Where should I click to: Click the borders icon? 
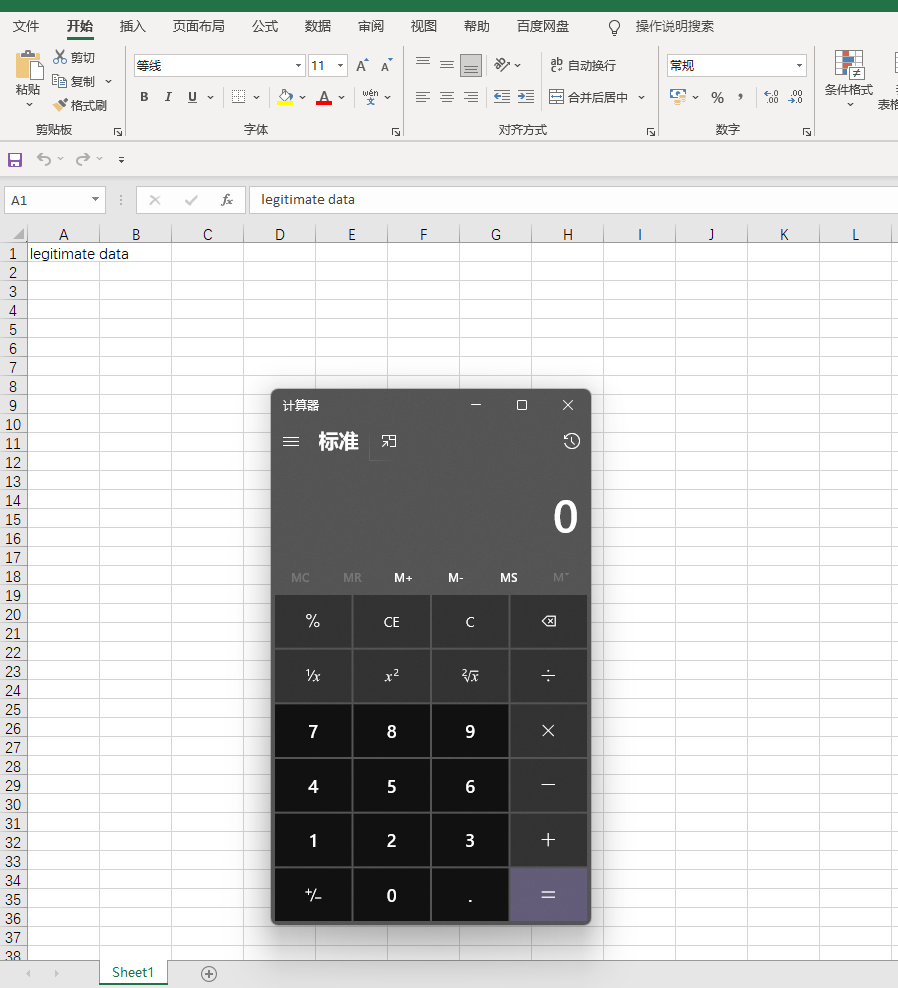click(238, 97)
